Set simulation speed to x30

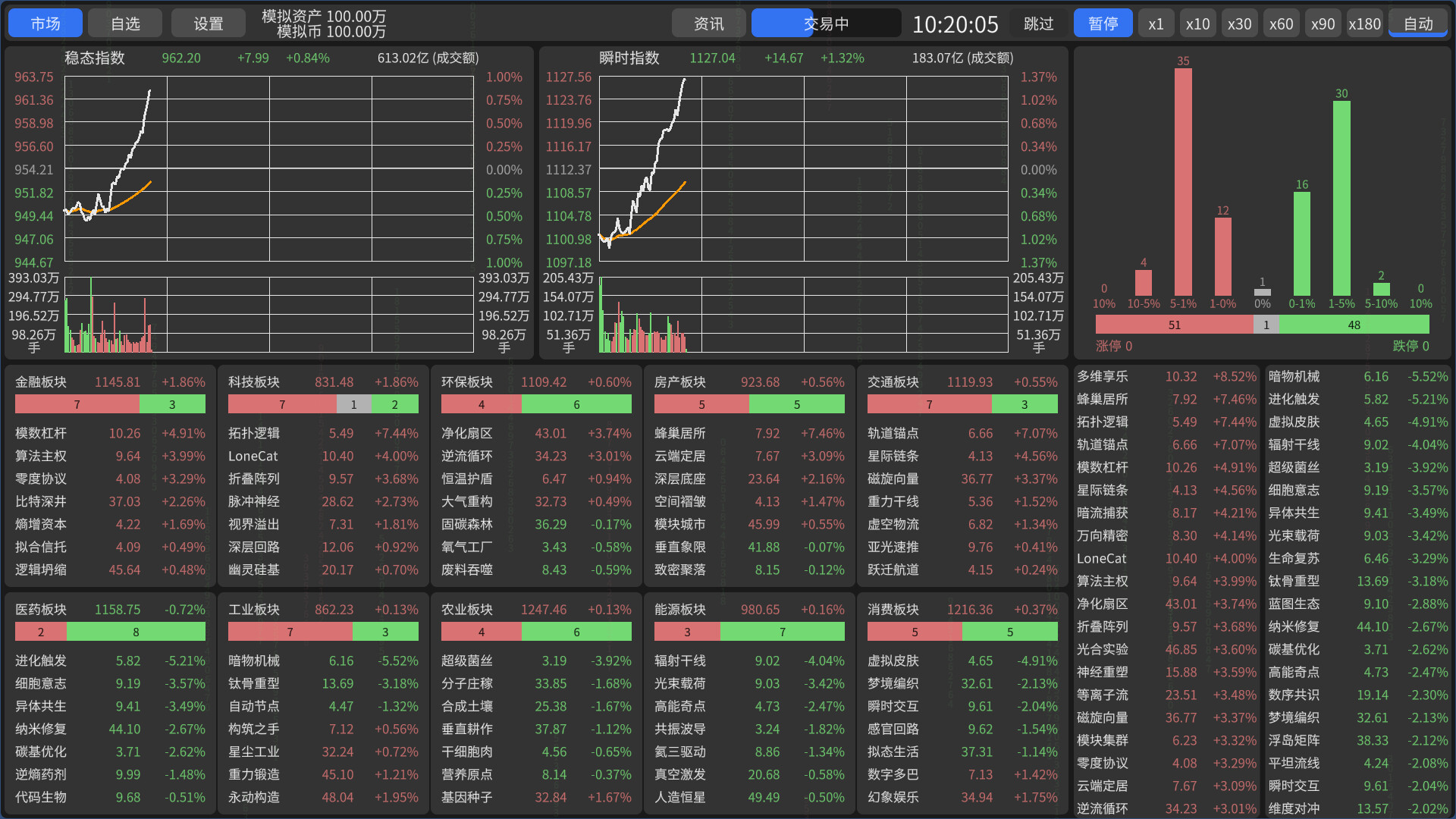click(x=1240, y=24)
